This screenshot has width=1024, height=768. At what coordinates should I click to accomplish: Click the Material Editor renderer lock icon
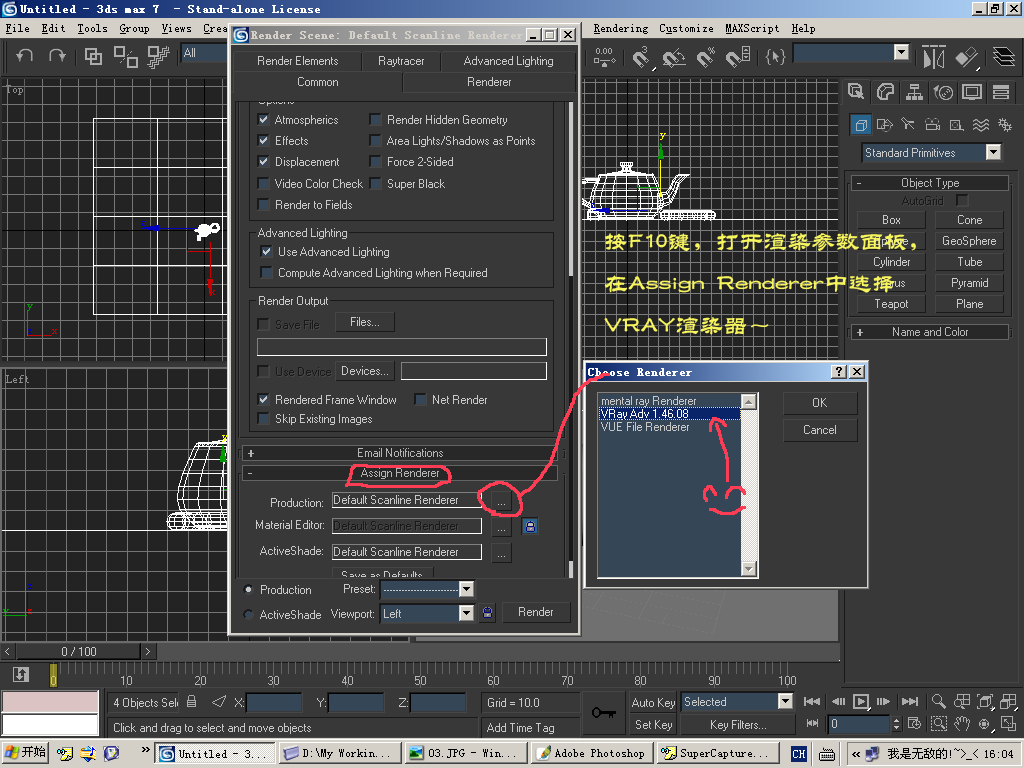tap(530, 526)
